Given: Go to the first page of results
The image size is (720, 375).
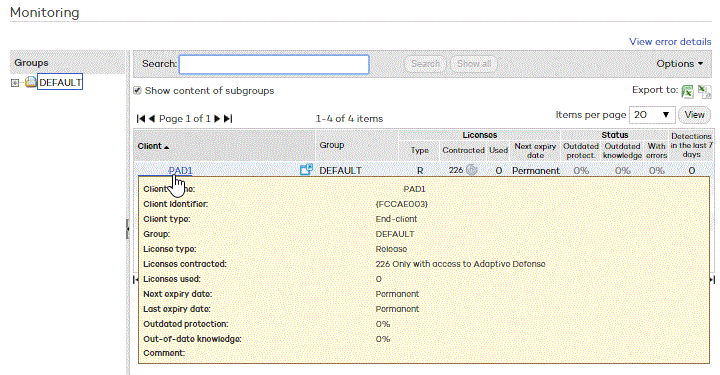Looking at the screenshot, I should 141,118.
